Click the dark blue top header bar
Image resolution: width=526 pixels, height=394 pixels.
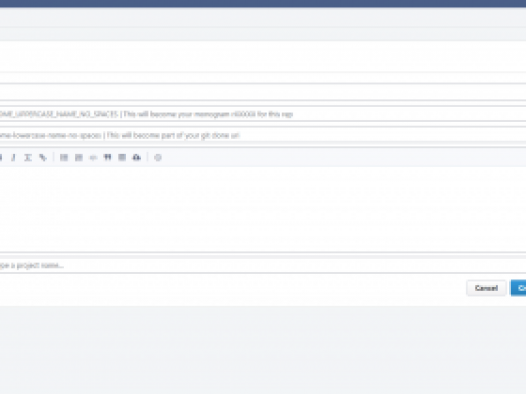point(263,3)
